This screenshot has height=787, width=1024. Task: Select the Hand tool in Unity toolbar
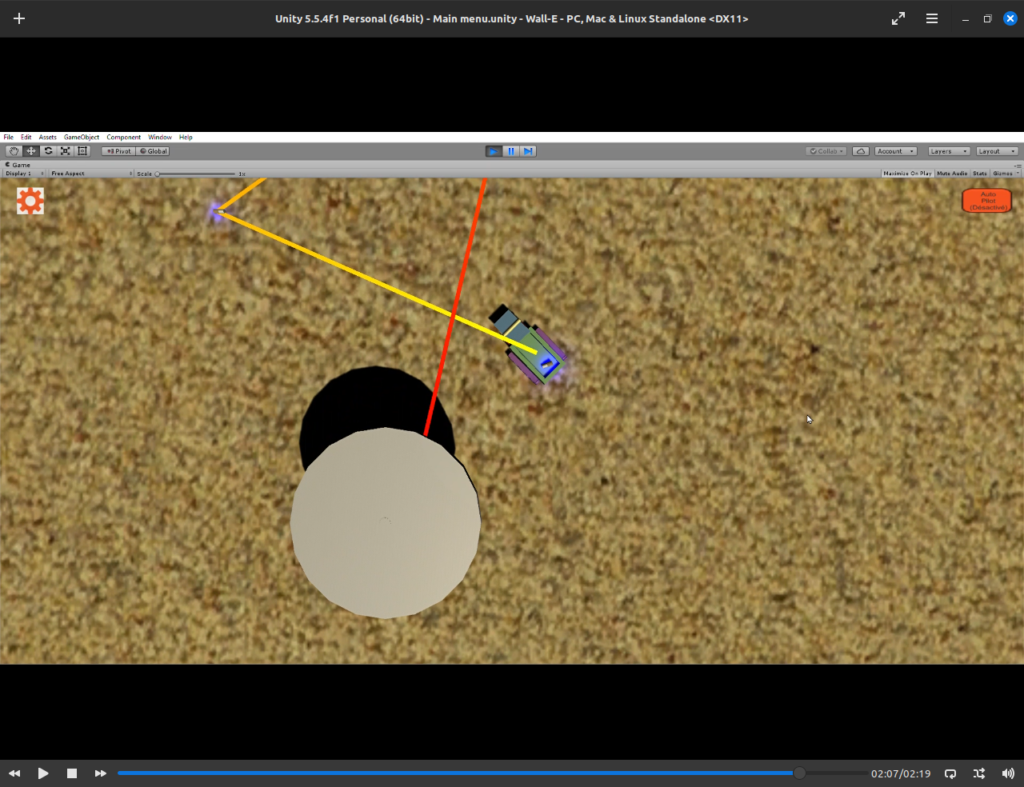(x=14, y=151)
